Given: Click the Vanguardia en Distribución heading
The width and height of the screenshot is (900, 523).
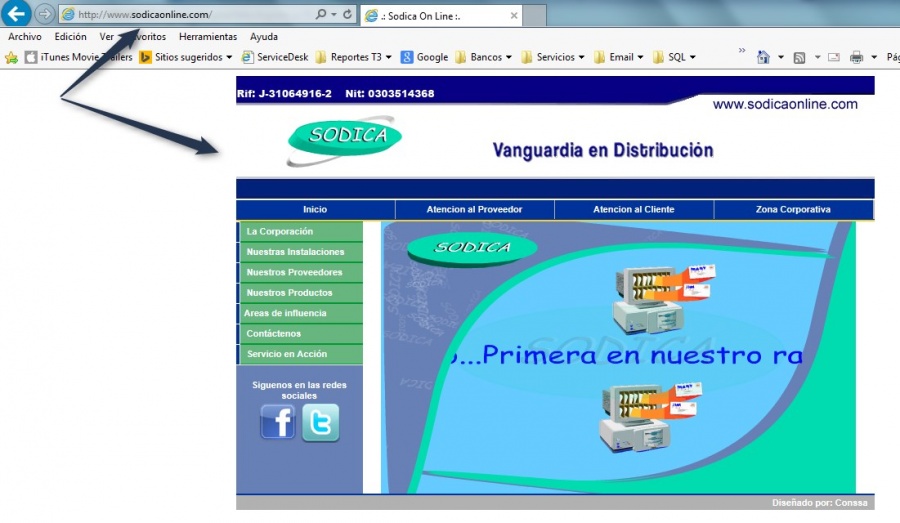Looking at the screenshot, I should coord(603,150).
